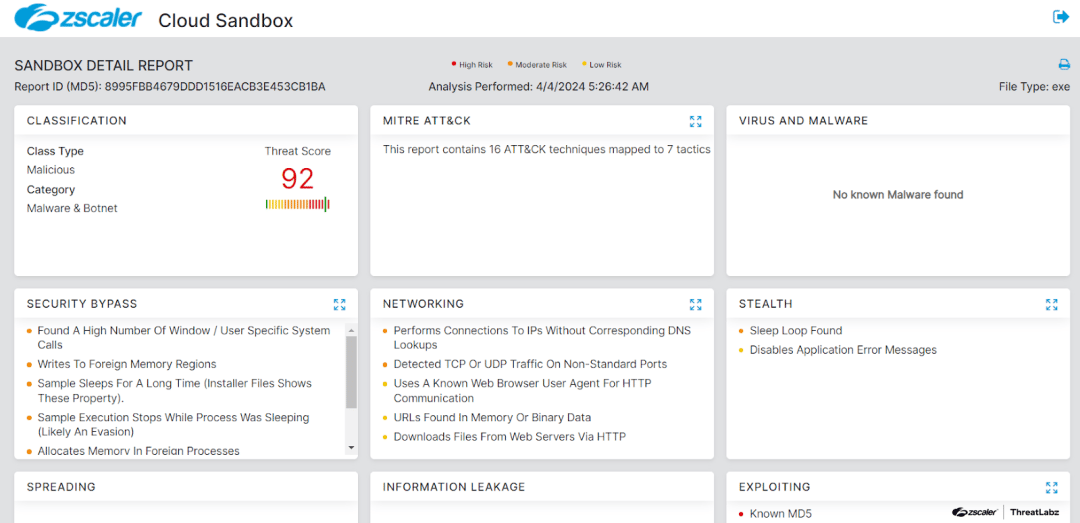
Task: Select 'Sleep Loop Found' entry
Action: (x=795, y=331)
